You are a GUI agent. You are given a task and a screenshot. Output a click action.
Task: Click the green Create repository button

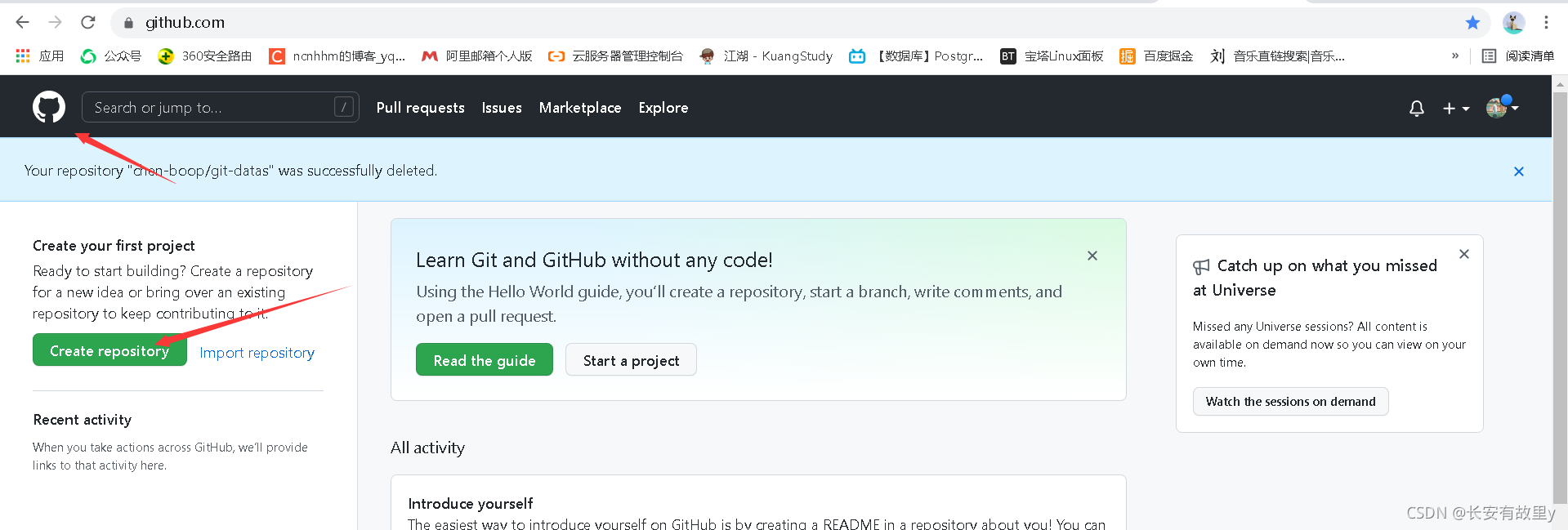(109, 350)
